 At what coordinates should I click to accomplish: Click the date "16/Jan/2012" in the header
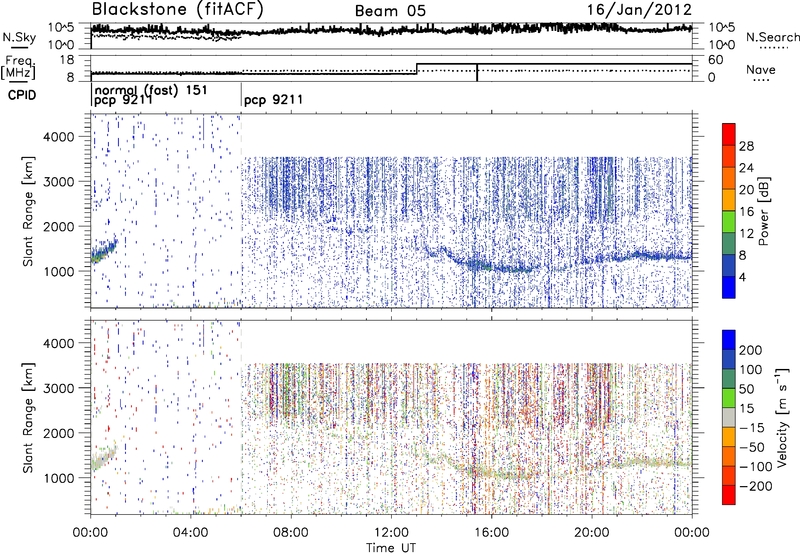point(639,10)
